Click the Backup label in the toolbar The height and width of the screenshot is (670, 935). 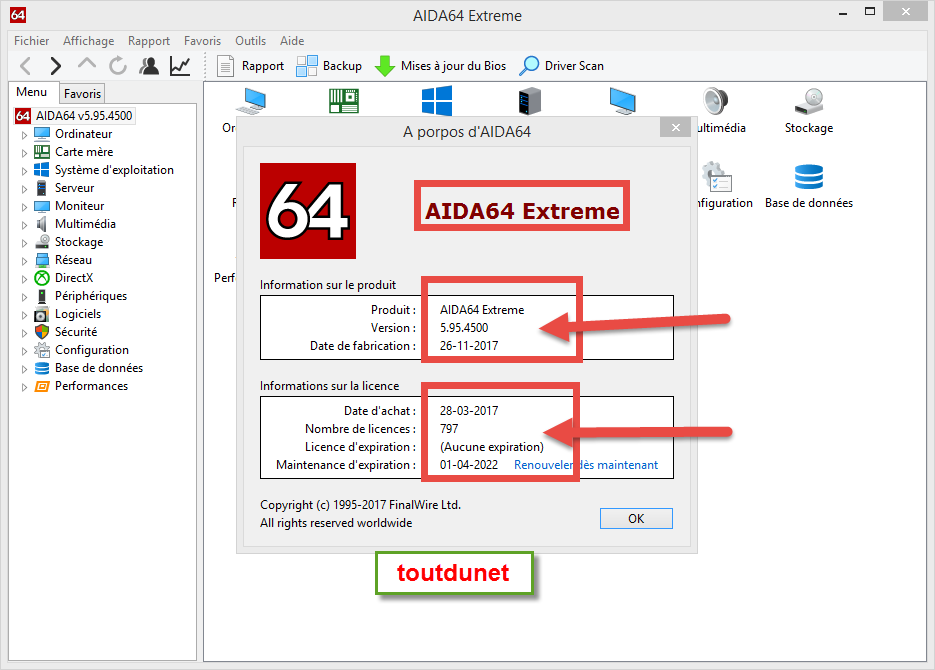342,66
